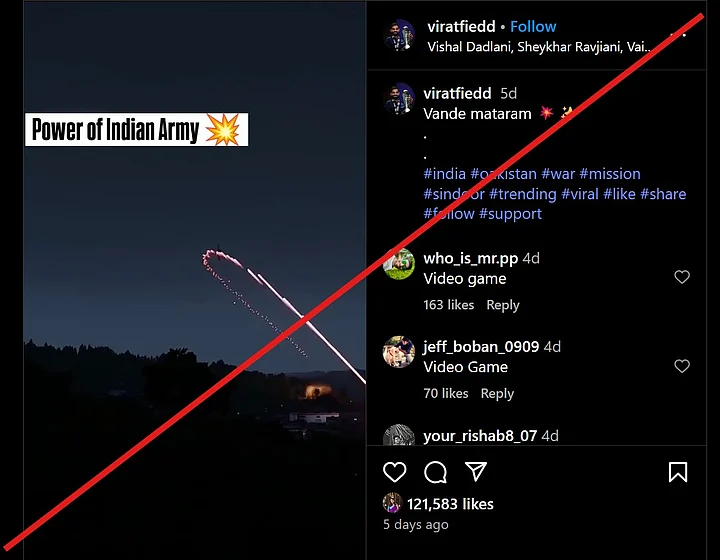Save post with bookmark icon

(678, 472)
